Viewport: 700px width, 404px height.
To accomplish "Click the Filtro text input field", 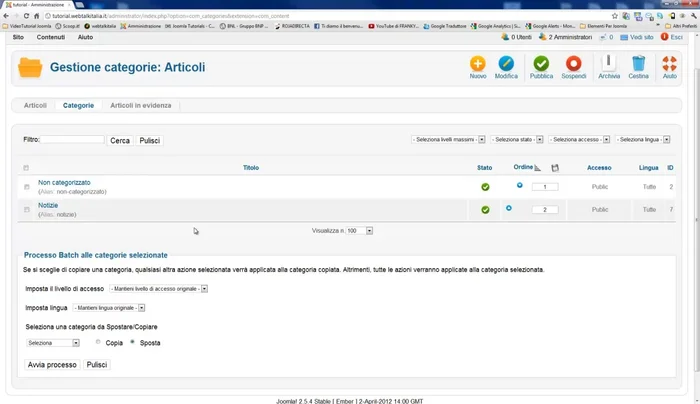I will 72,140.
